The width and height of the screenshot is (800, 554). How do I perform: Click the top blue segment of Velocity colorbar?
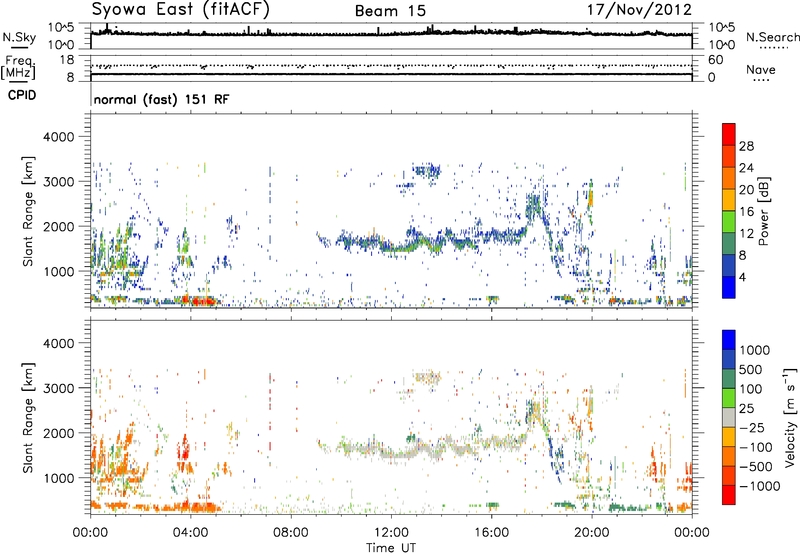729,340
